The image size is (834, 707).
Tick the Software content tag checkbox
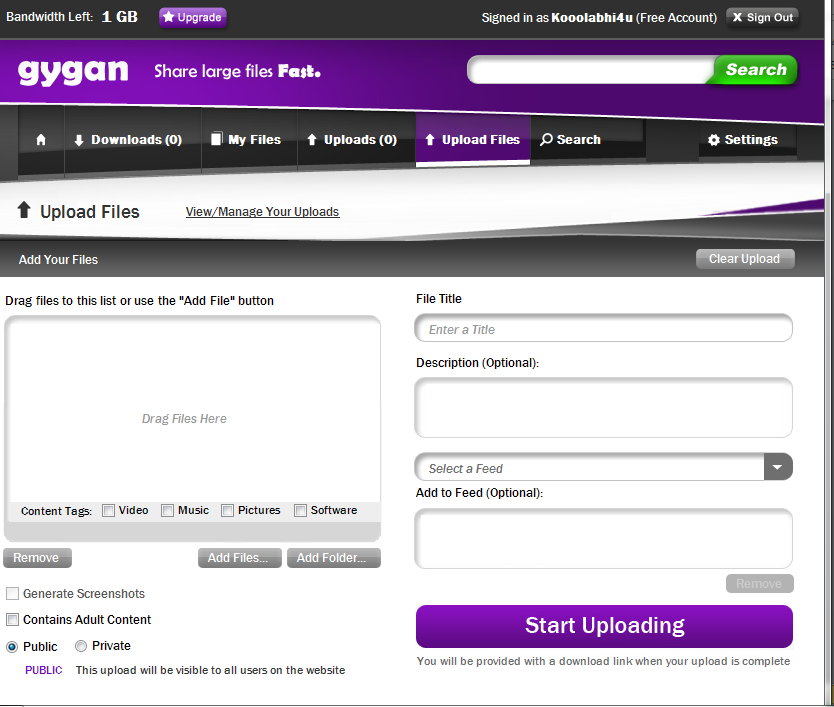point(301,511)
